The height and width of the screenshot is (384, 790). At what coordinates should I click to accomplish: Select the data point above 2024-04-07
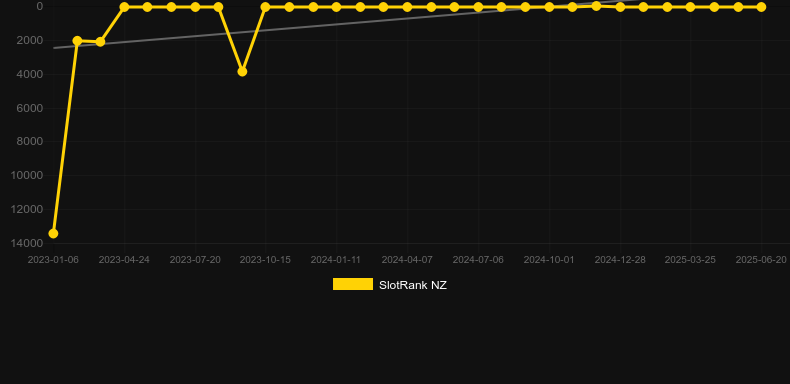coord(407,7)
